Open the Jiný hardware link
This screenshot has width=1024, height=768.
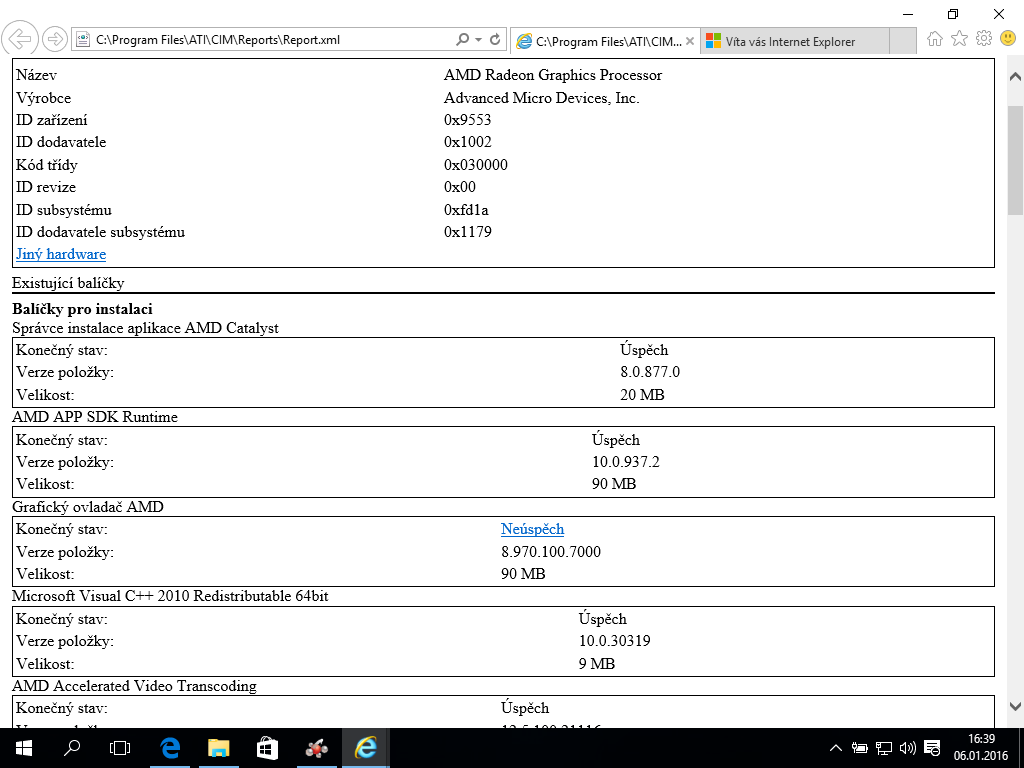tap(61, 254)
